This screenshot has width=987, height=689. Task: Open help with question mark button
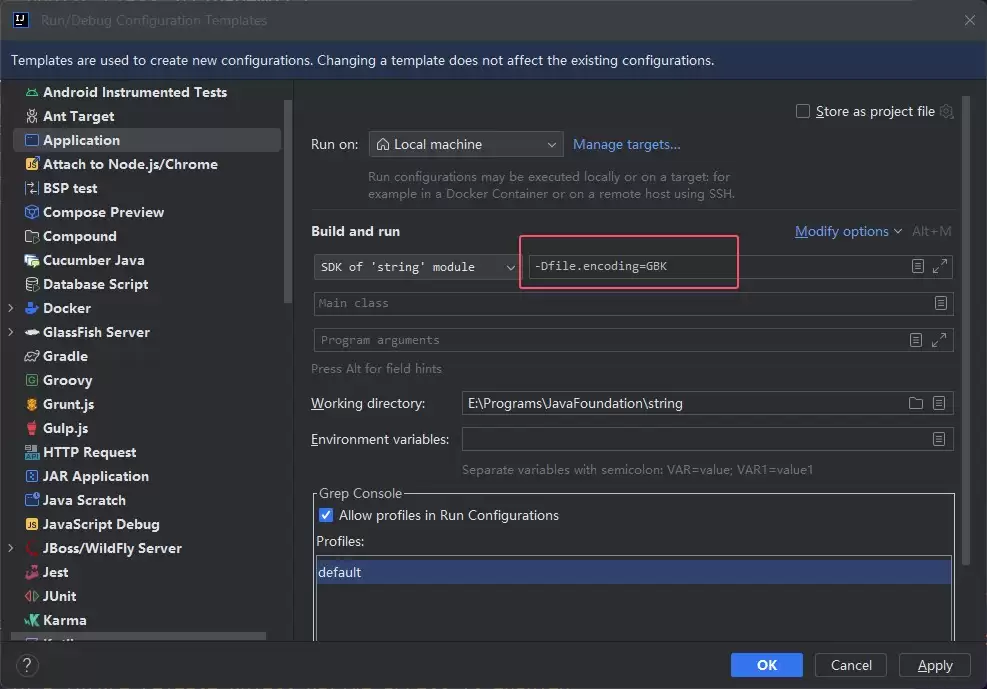[27, 665]
